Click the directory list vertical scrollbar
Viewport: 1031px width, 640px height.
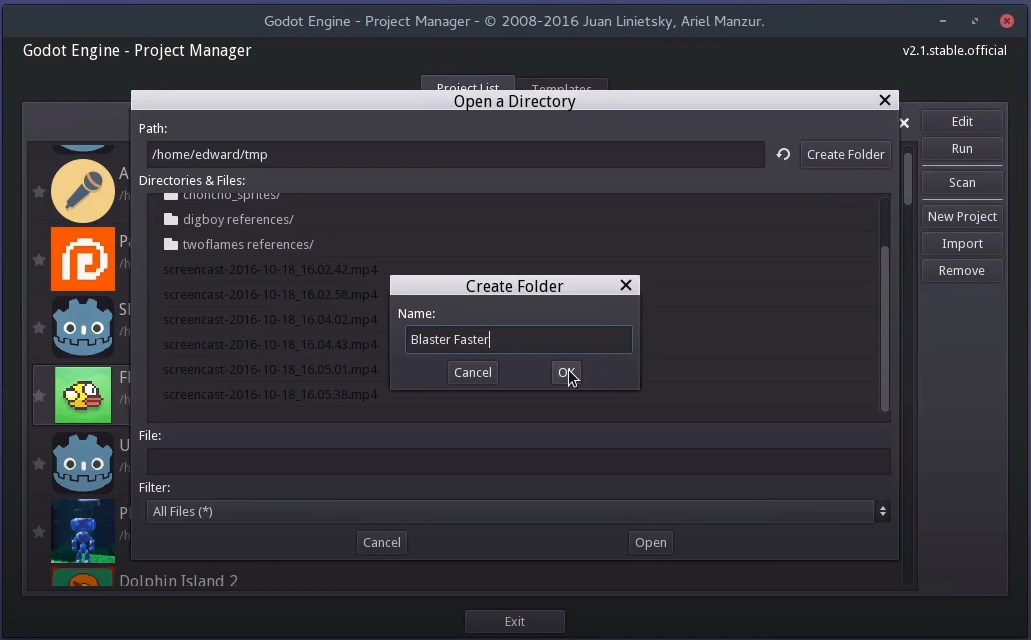(884, 328)
